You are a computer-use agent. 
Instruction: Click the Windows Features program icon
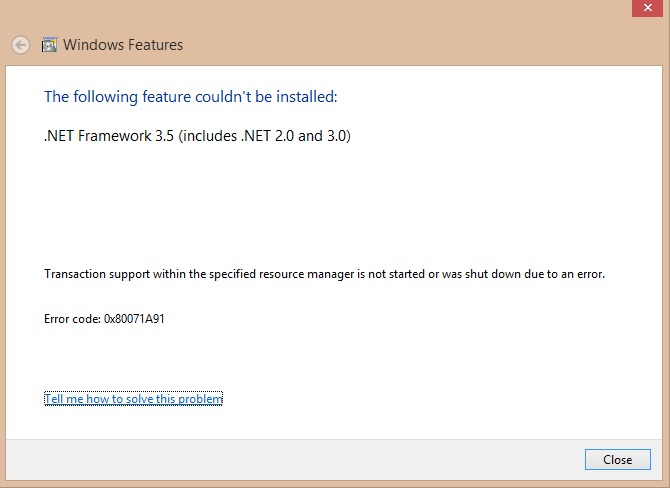click(49, 45)
